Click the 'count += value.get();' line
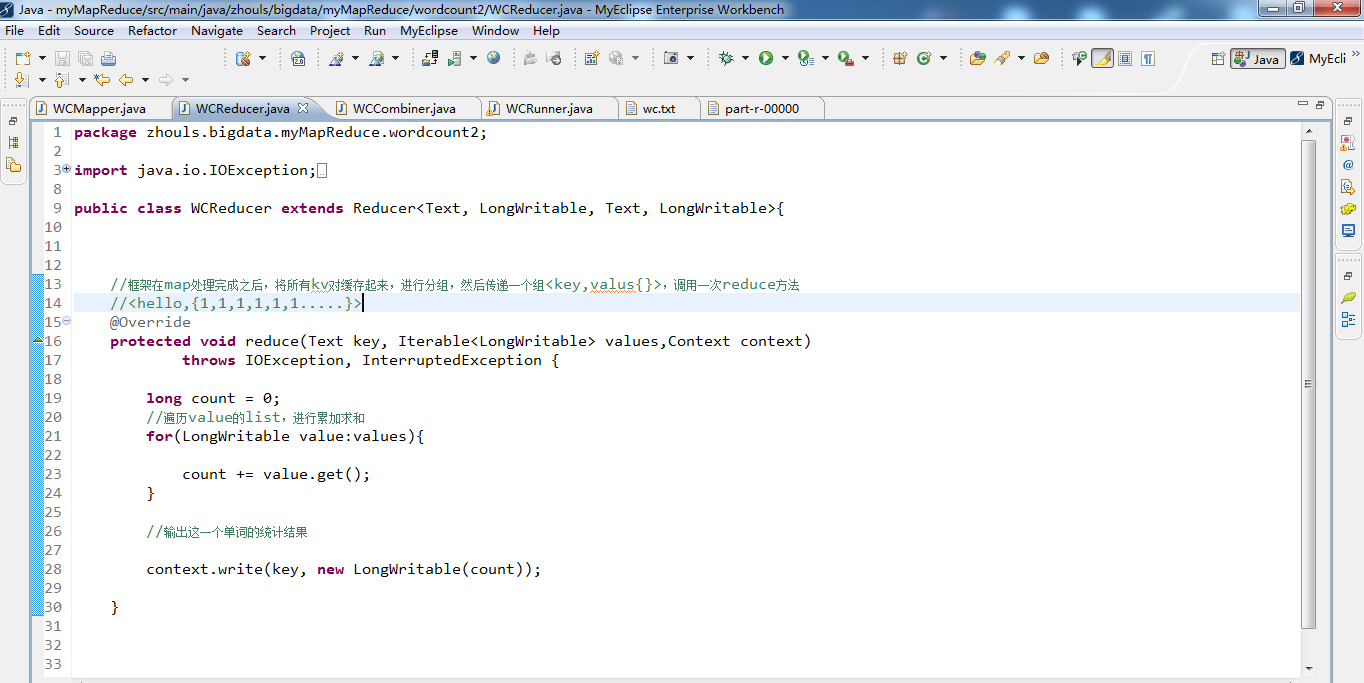Screen dimensions: 1364x683 (x=276, y=474)
